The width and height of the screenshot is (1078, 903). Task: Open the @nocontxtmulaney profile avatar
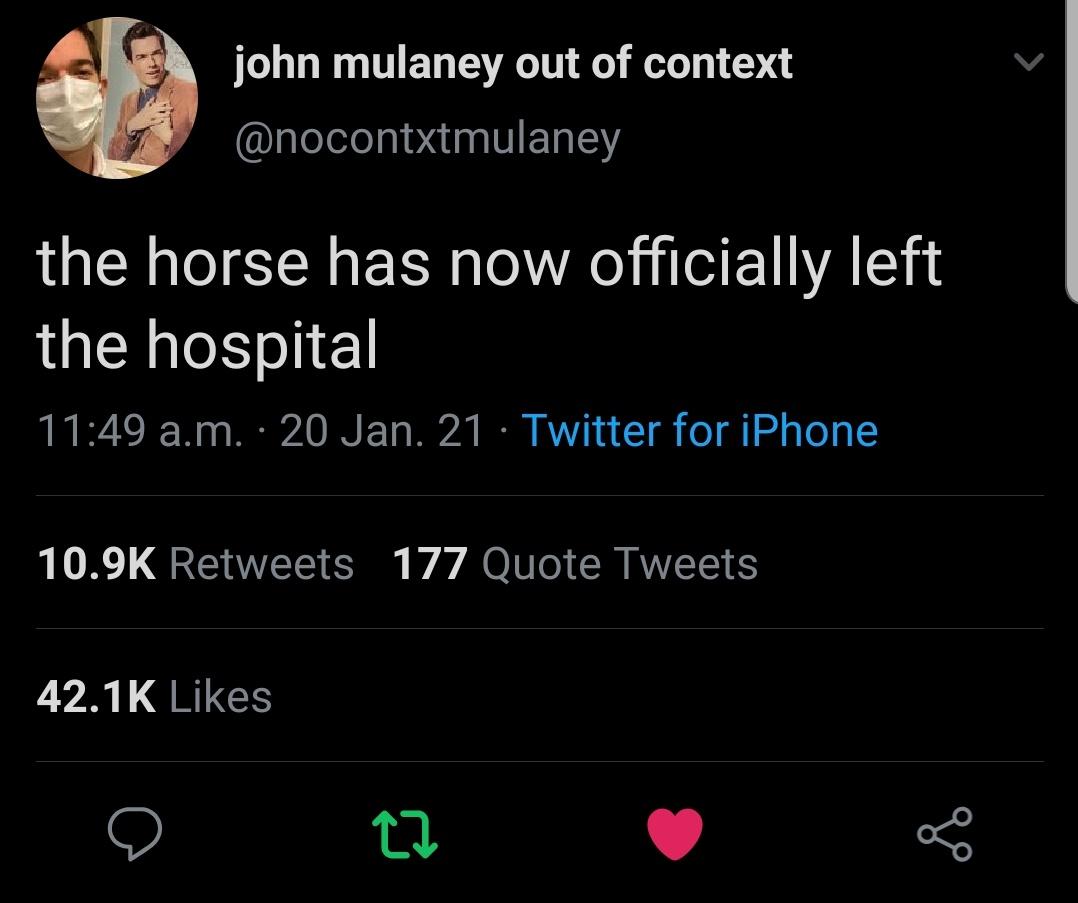pyautogui.click(x=117, y=97)
